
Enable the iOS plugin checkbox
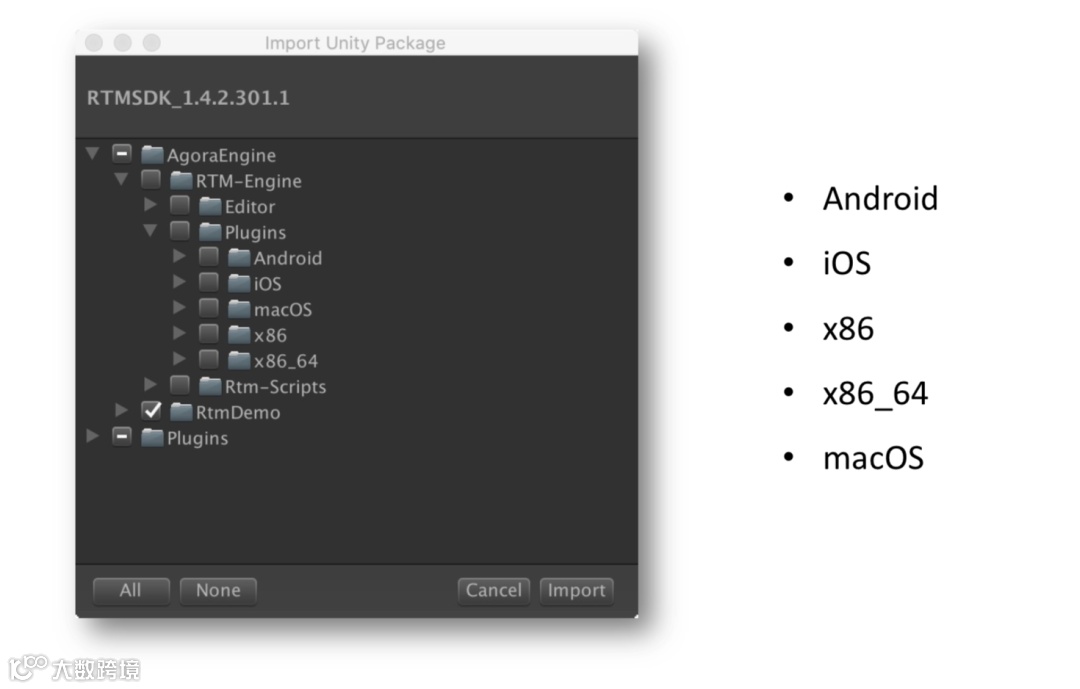point(209,282)
